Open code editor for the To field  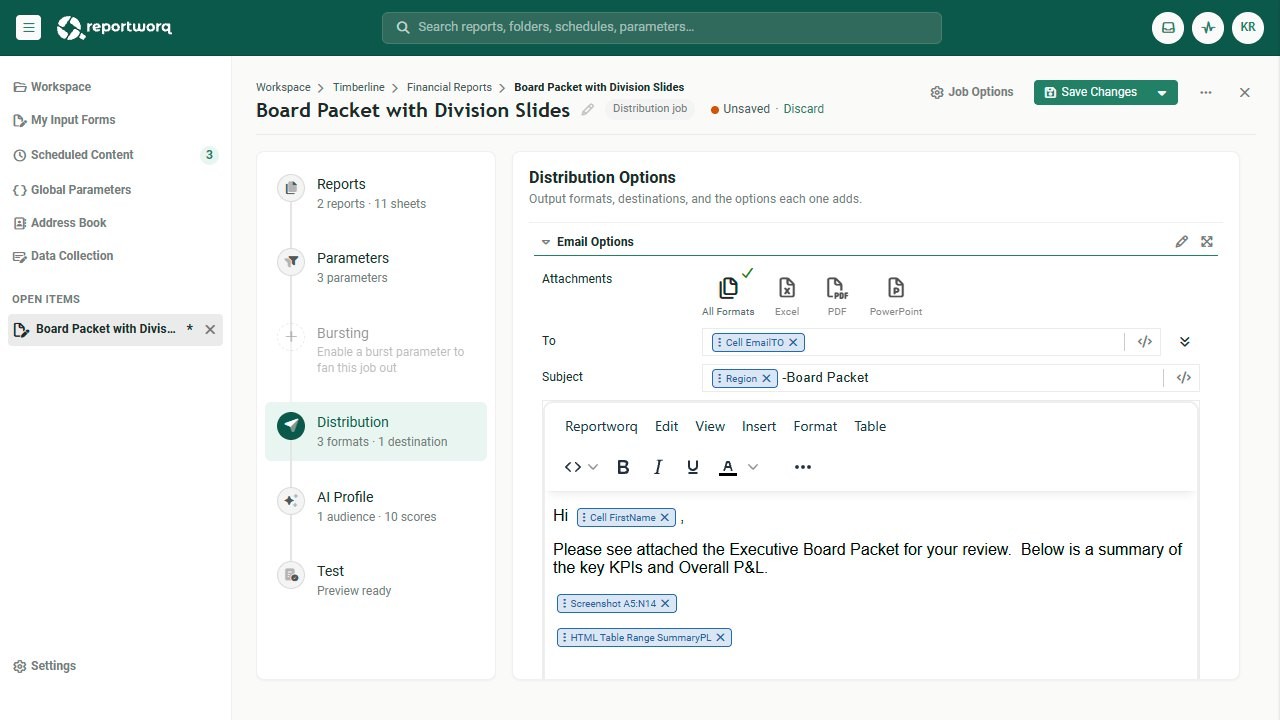(x=1145, y=342)
